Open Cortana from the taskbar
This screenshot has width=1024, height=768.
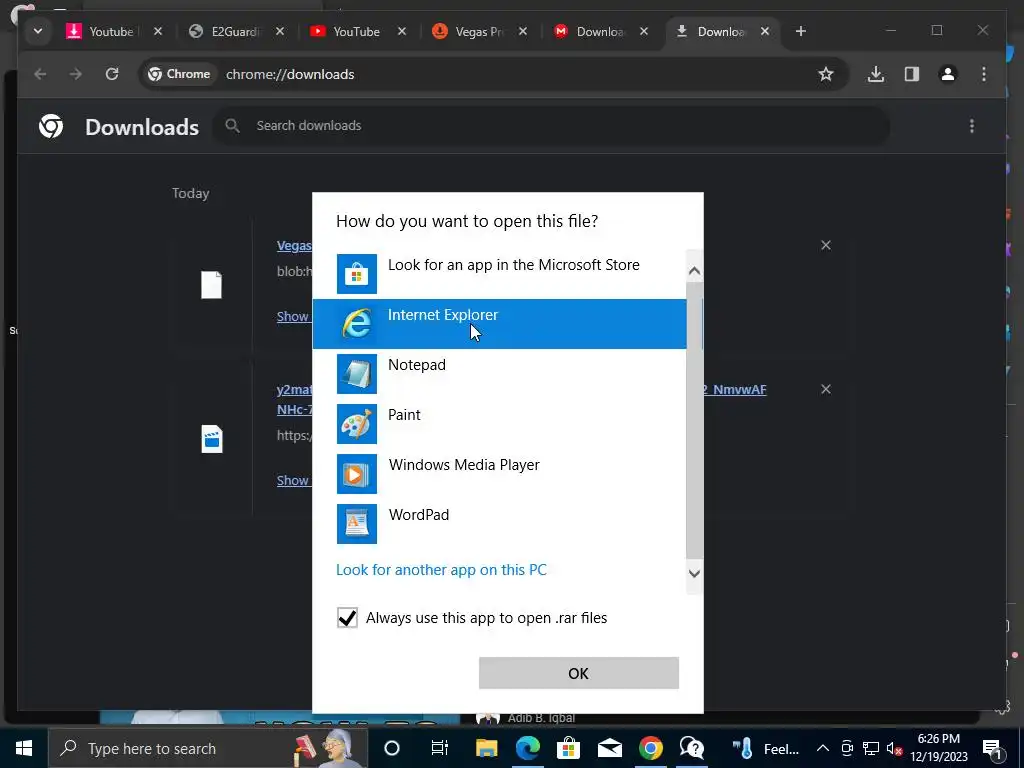click(392, 748)
